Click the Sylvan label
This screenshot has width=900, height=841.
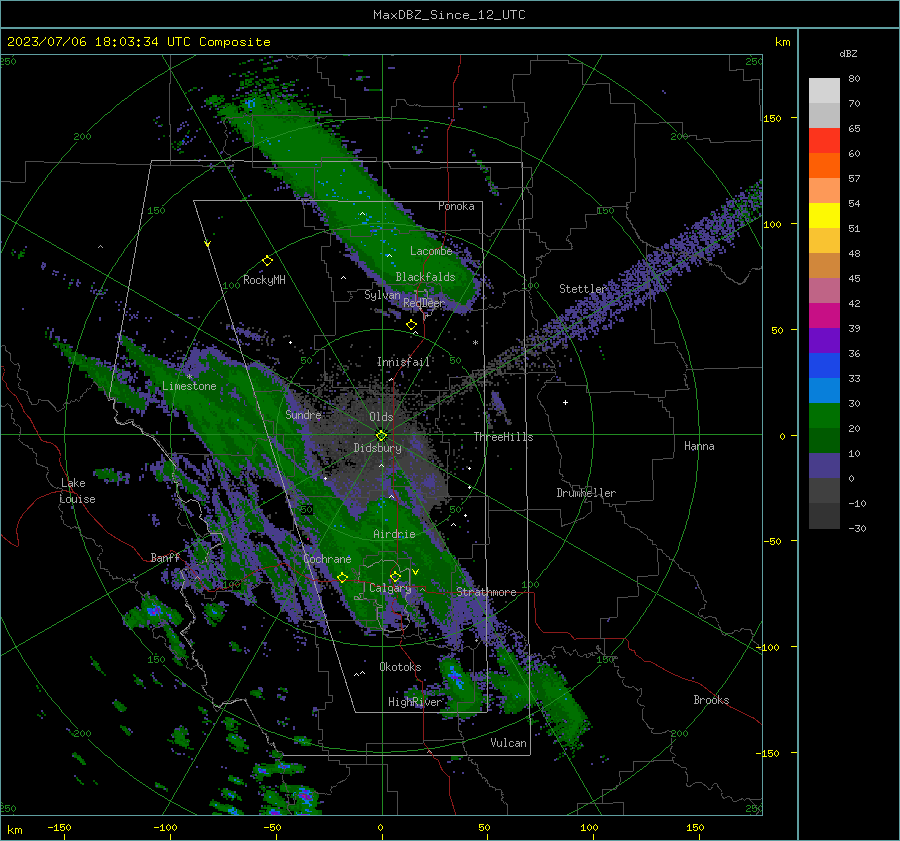coord(382,295)
